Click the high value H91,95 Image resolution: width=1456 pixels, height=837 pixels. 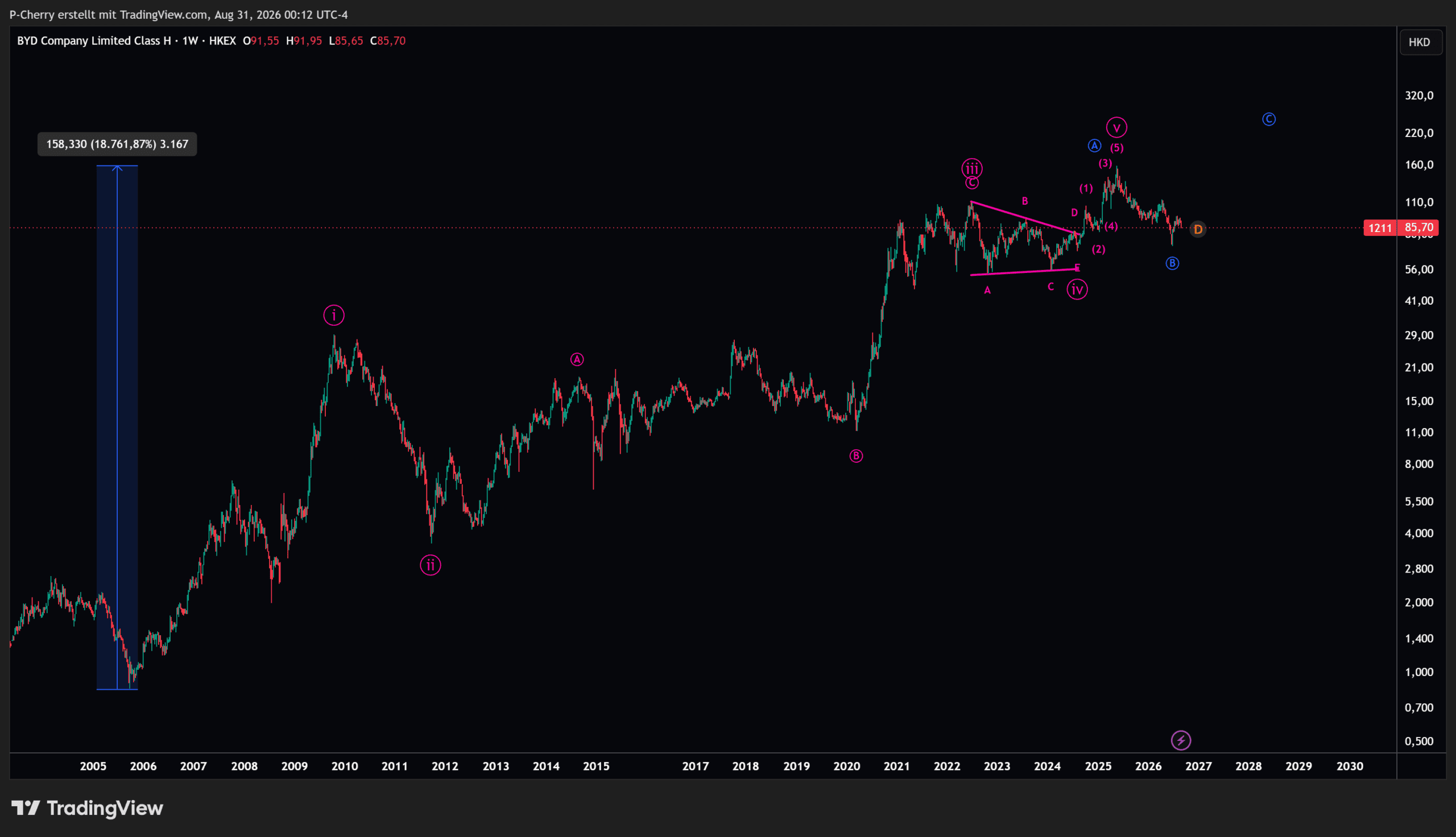tap(304, 41)
